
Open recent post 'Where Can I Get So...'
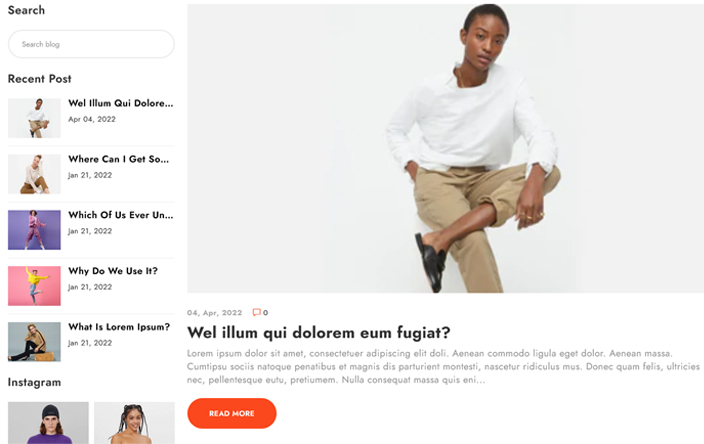[119, 159]
